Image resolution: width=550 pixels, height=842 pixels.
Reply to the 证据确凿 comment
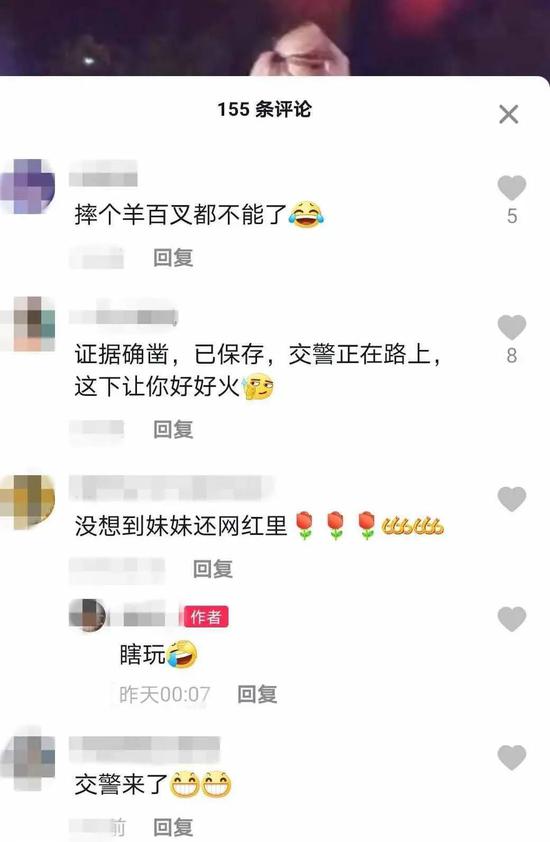[x=173, y=430]
